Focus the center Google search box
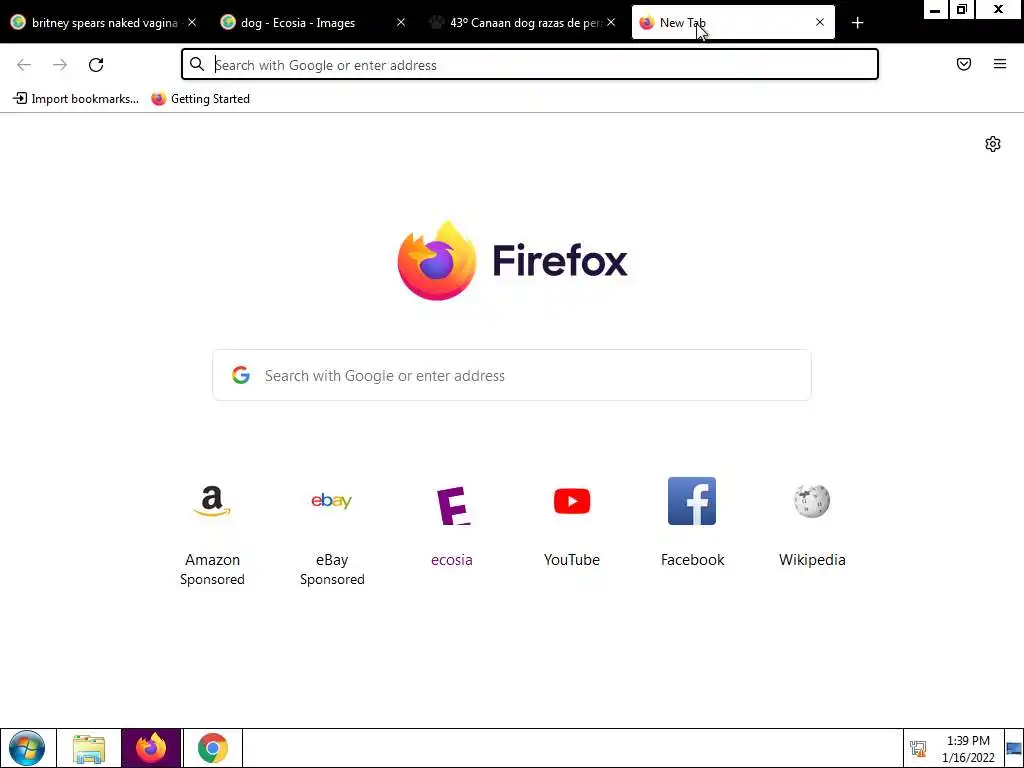This screenshot has width=1024, height=768. (512, 375)
